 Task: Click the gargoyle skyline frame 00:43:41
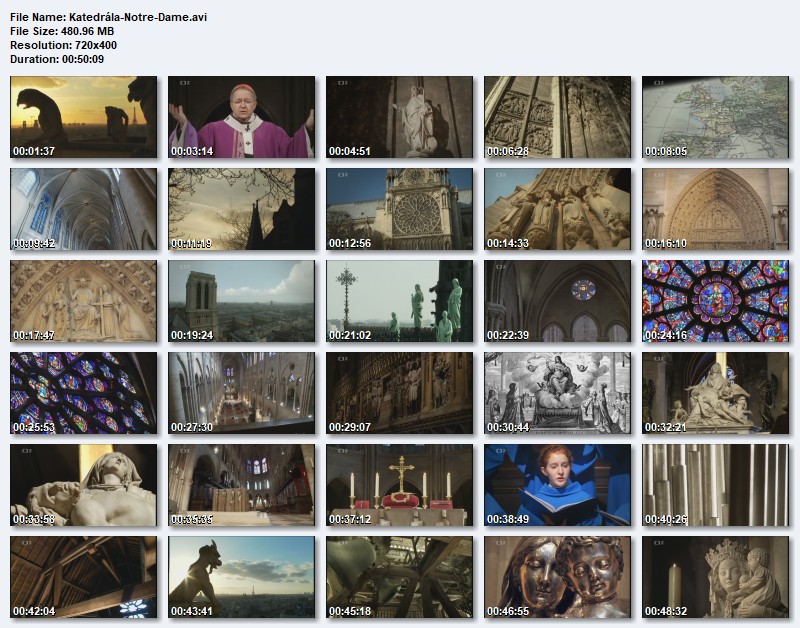(242, 577)
